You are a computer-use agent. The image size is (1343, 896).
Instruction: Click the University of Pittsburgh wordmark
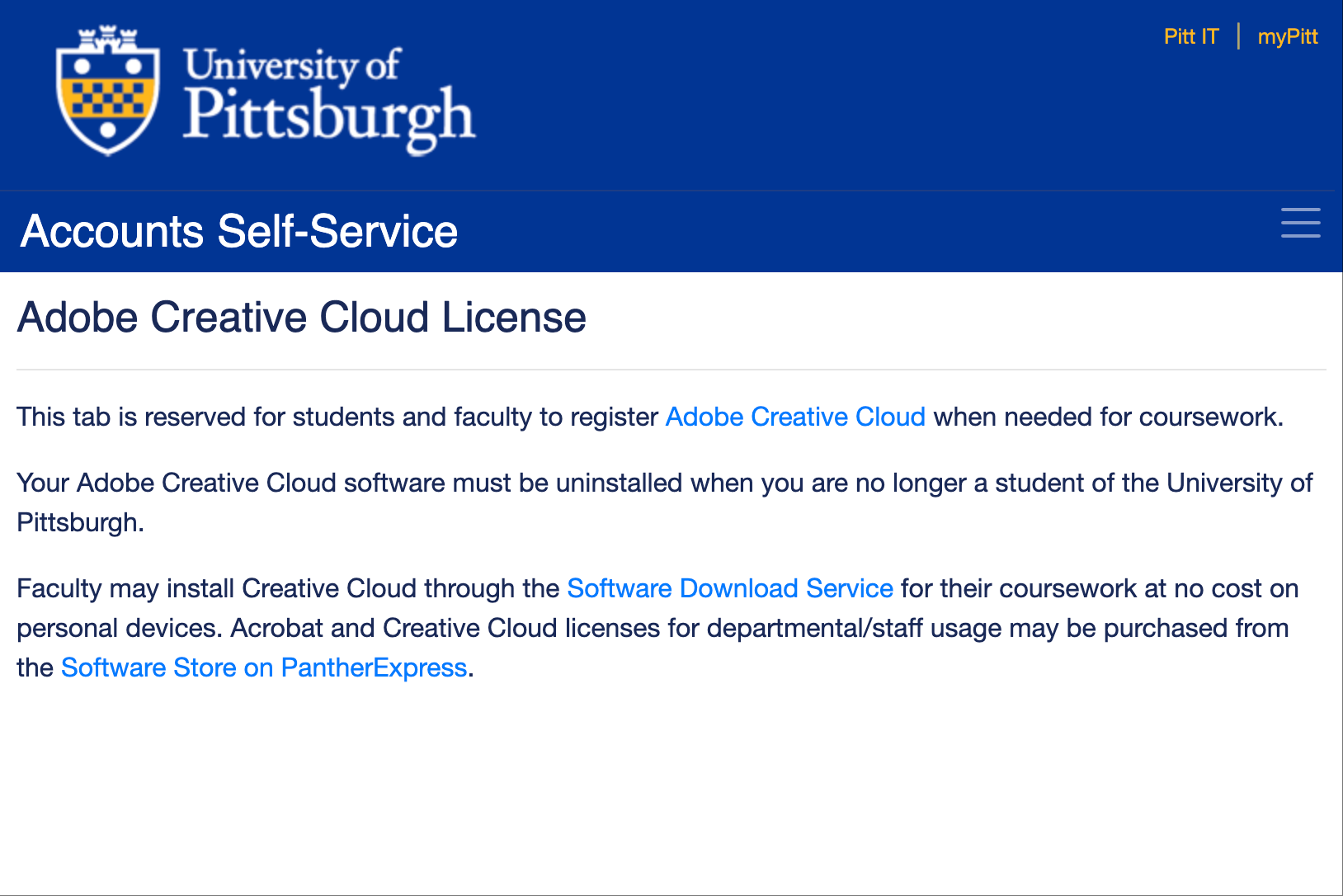[328, 99]
